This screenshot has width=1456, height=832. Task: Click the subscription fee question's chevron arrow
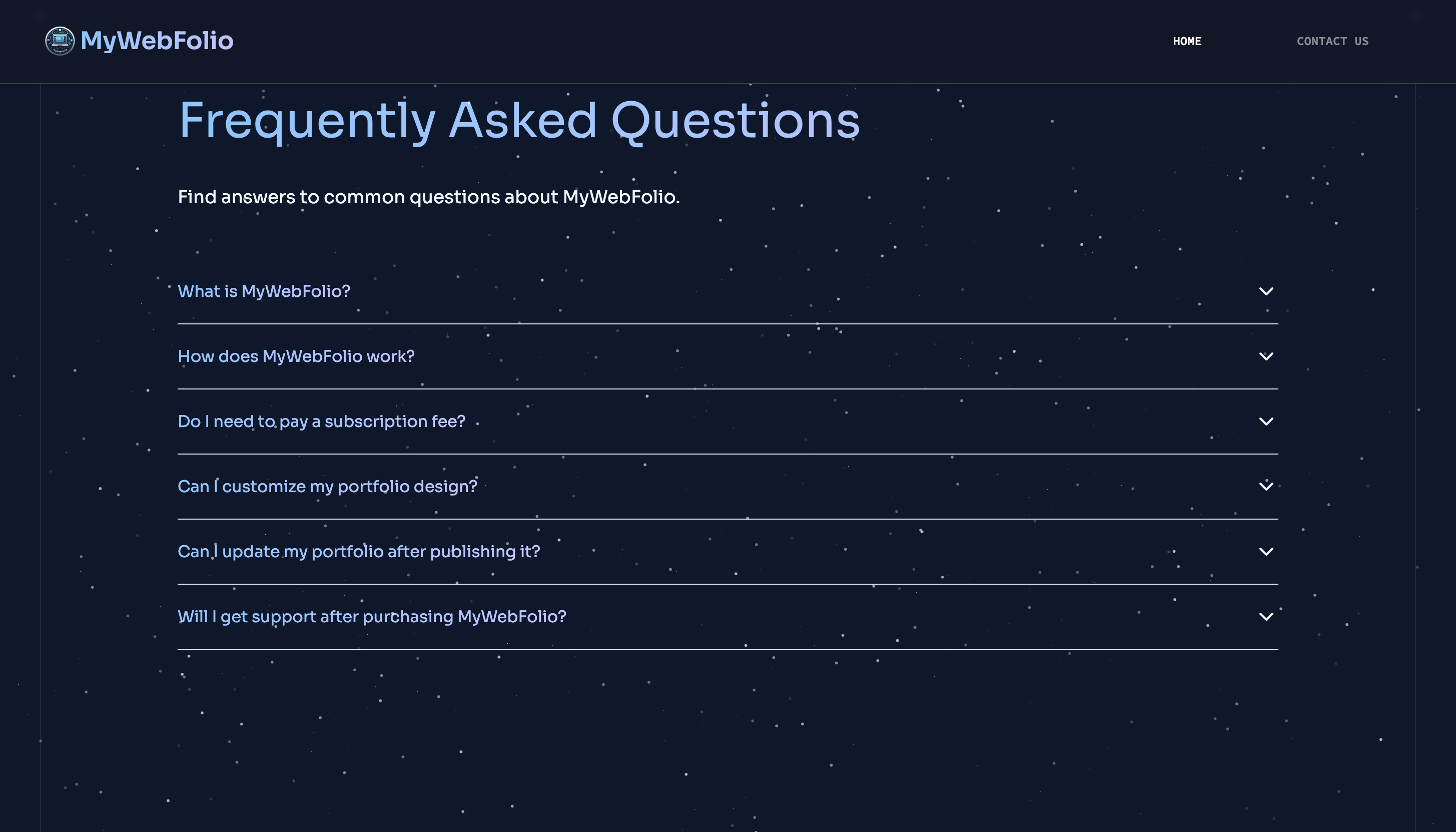(1266, 422)
